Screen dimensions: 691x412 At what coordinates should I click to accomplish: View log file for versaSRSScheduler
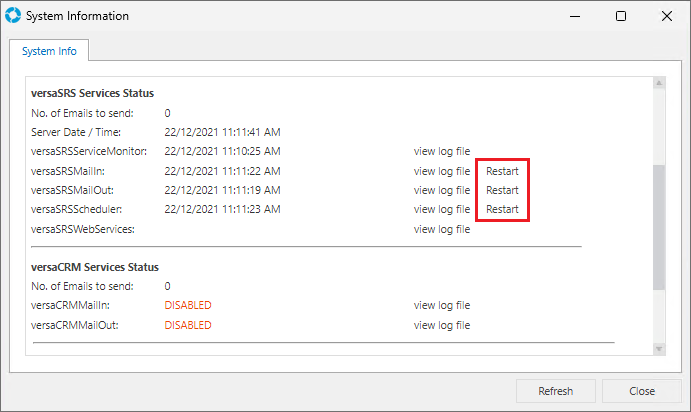(441, 210)
